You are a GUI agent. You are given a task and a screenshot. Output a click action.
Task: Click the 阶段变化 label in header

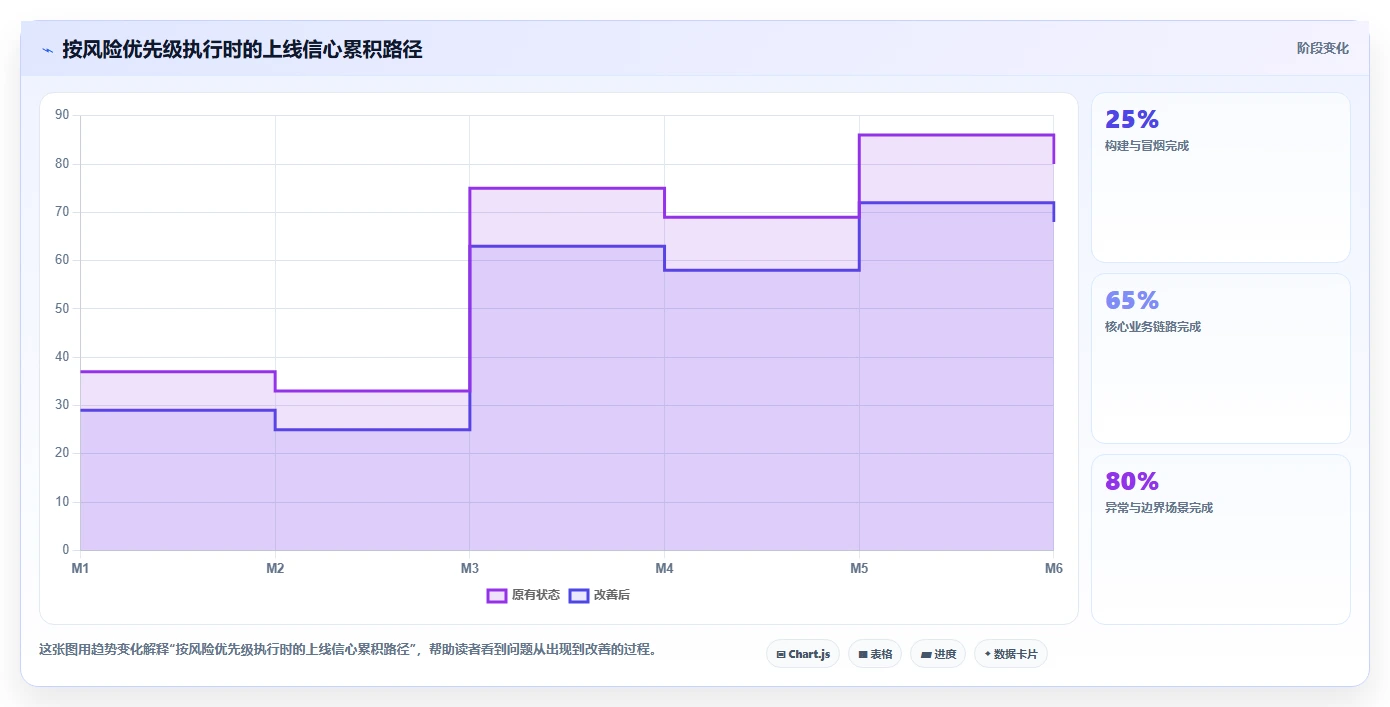[x=1323, y=48]
